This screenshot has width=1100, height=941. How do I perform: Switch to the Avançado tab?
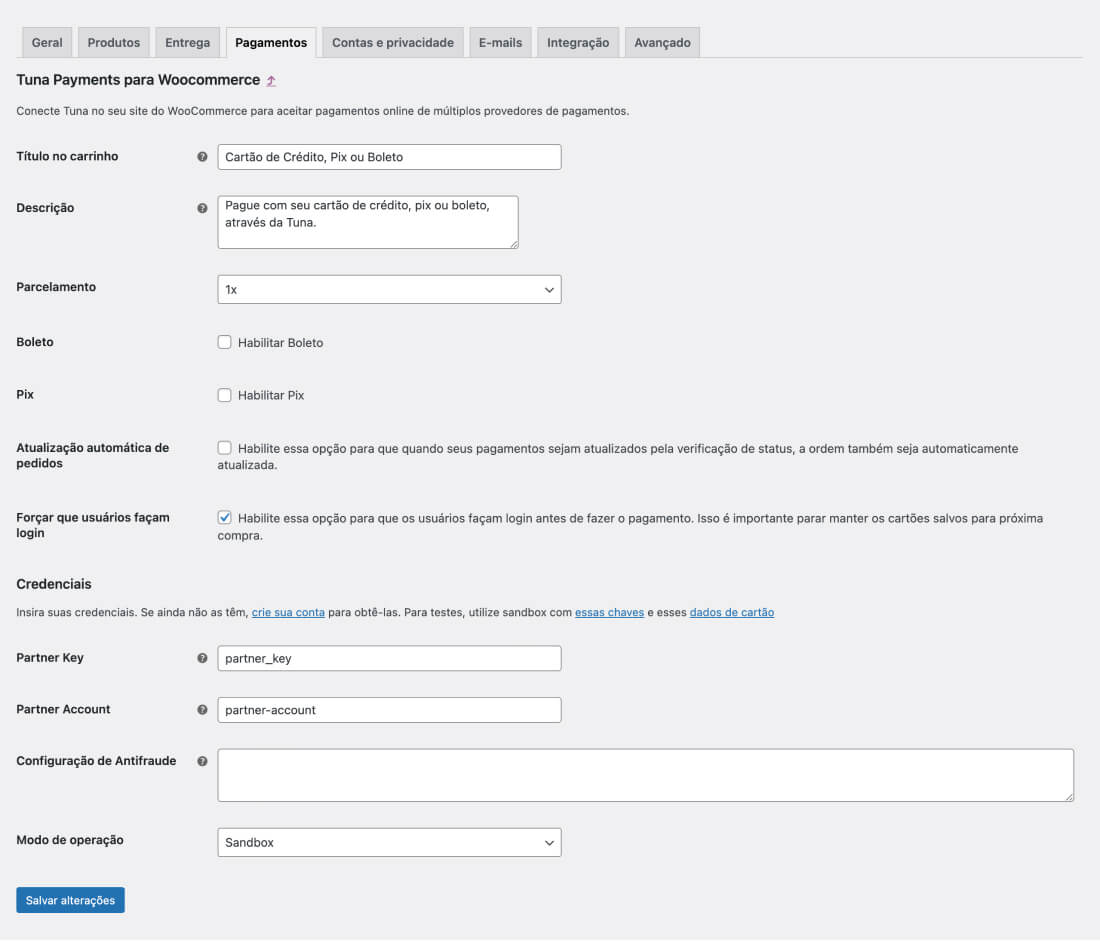click(x=662, y=43)
